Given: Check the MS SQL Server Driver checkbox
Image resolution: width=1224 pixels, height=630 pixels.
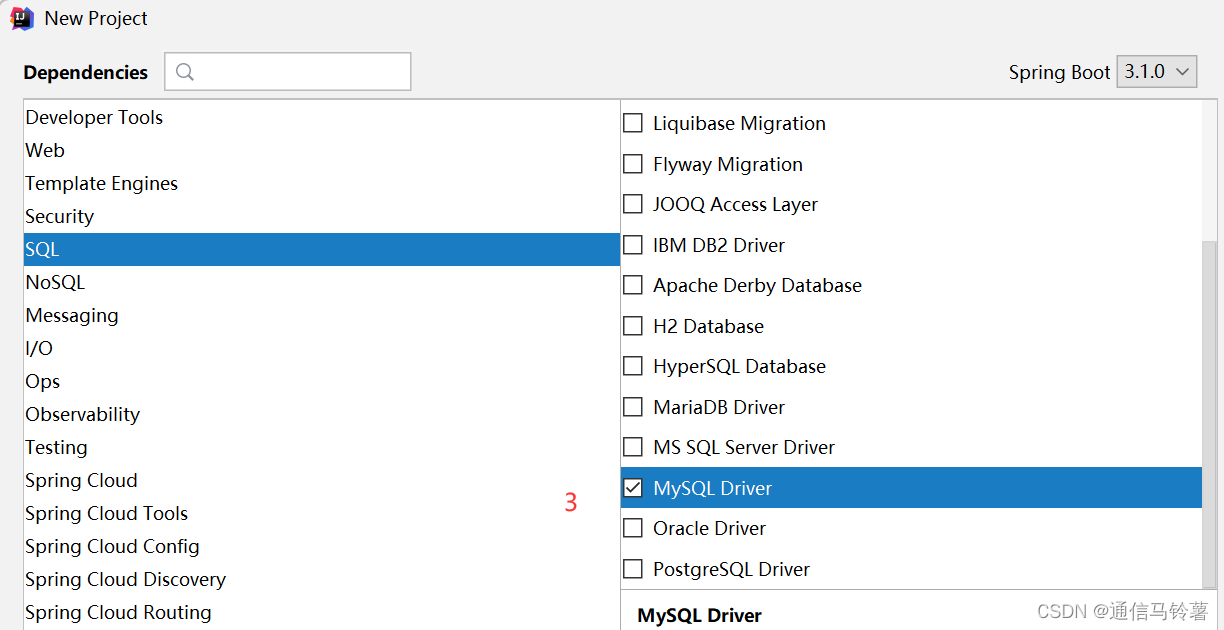Looking at the screenshot, I should click(633, 447).
